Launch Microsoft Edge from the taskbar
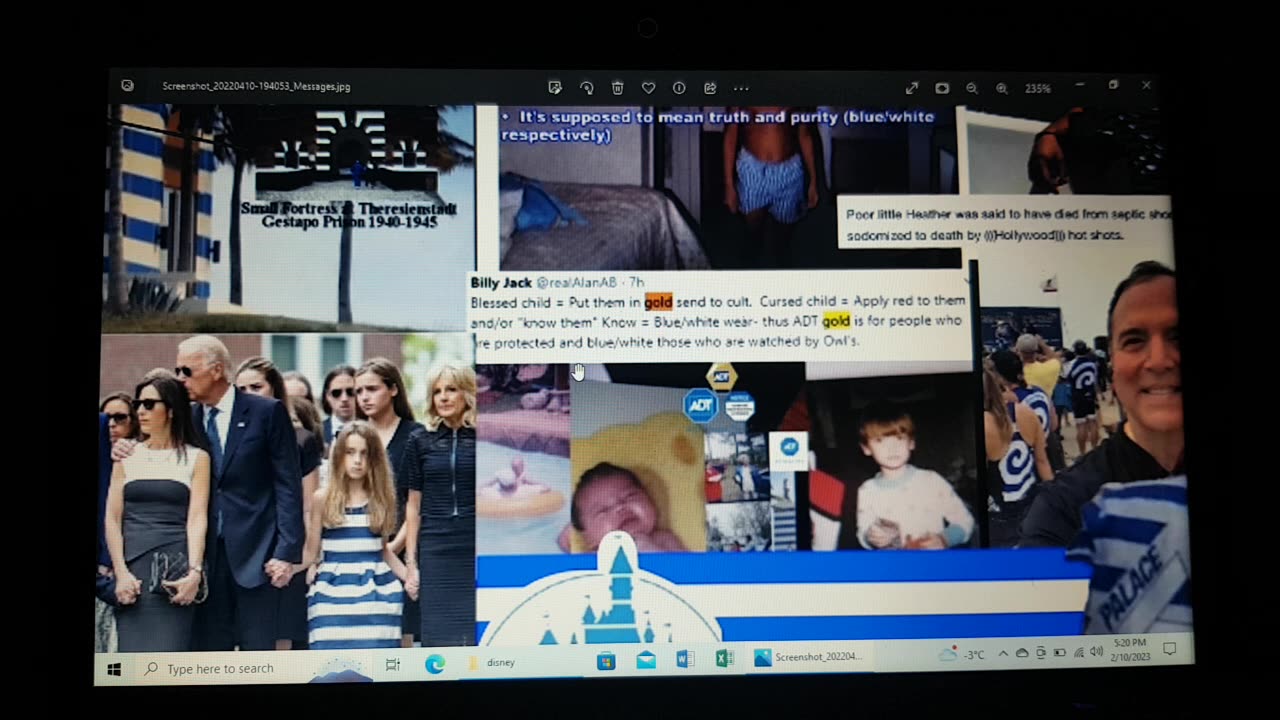The height and width of the screenshot is (720, 1280). [434, 664]
